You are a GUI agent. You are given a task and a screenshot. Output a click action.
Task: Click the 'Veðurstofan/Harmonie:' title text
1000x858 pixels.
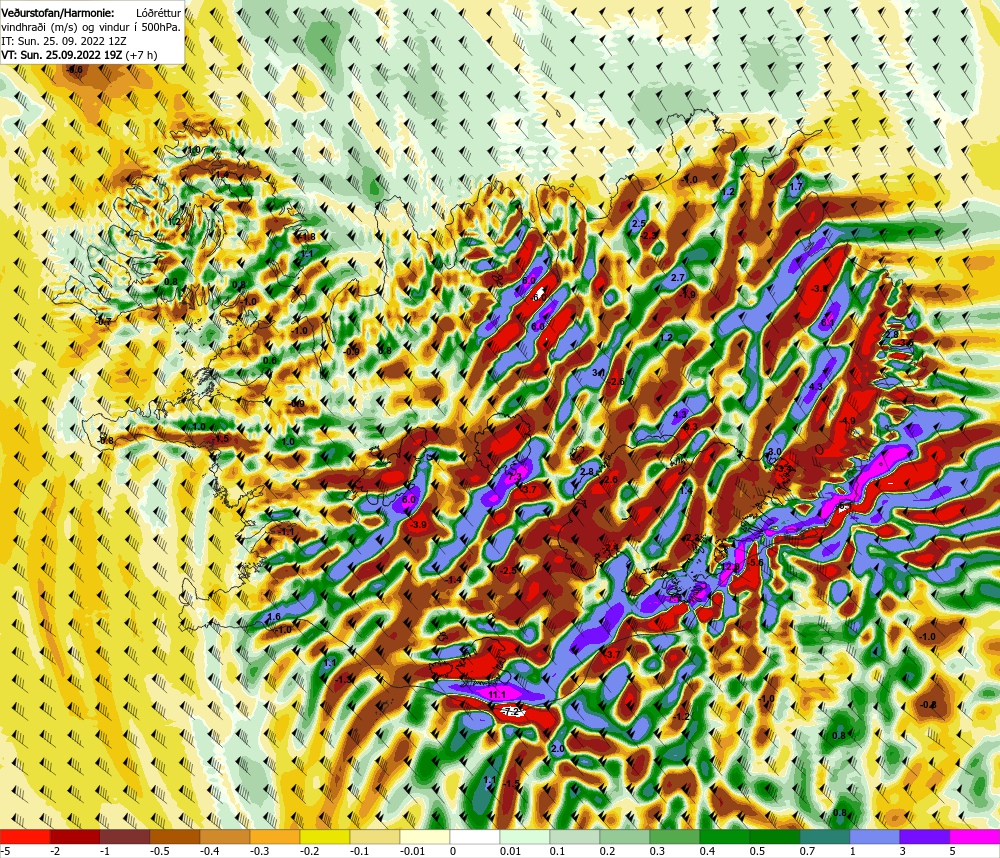pos(58,13)
